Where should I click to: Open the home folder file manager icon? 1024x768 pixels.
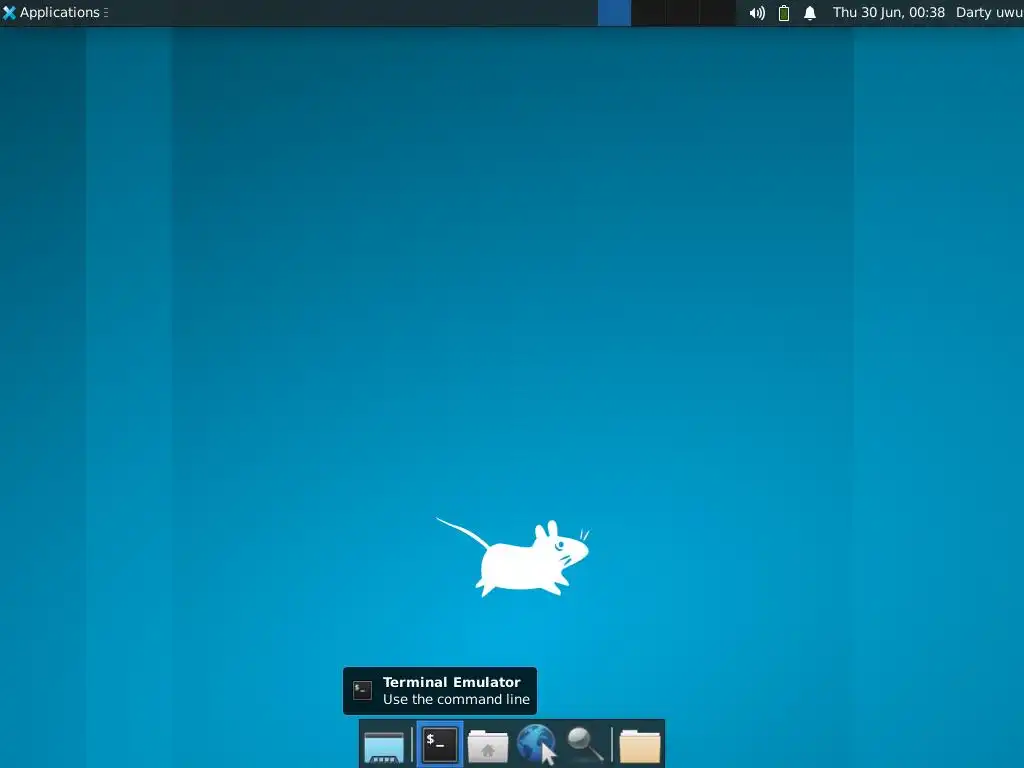coord(488,746)
